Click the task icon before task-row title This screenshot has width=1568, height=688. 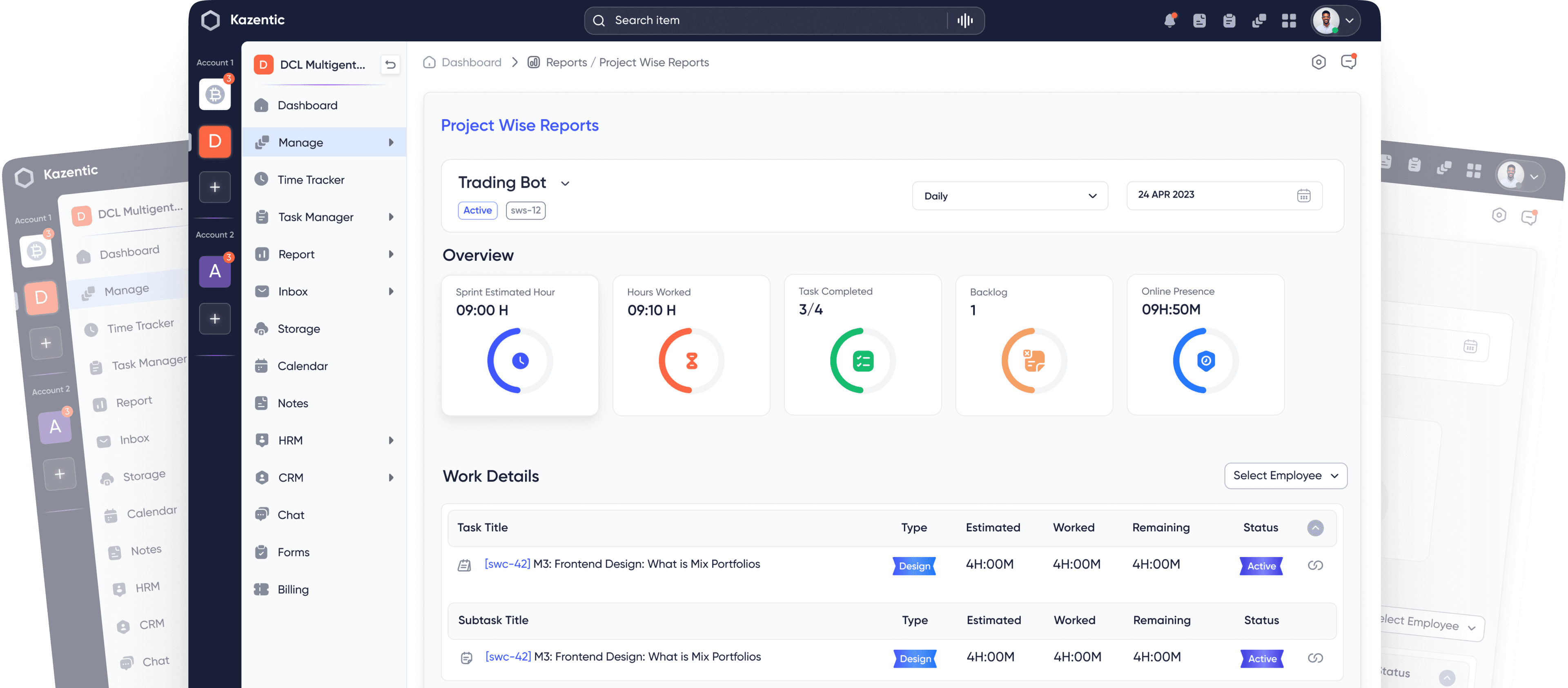(x=464, y=566)
